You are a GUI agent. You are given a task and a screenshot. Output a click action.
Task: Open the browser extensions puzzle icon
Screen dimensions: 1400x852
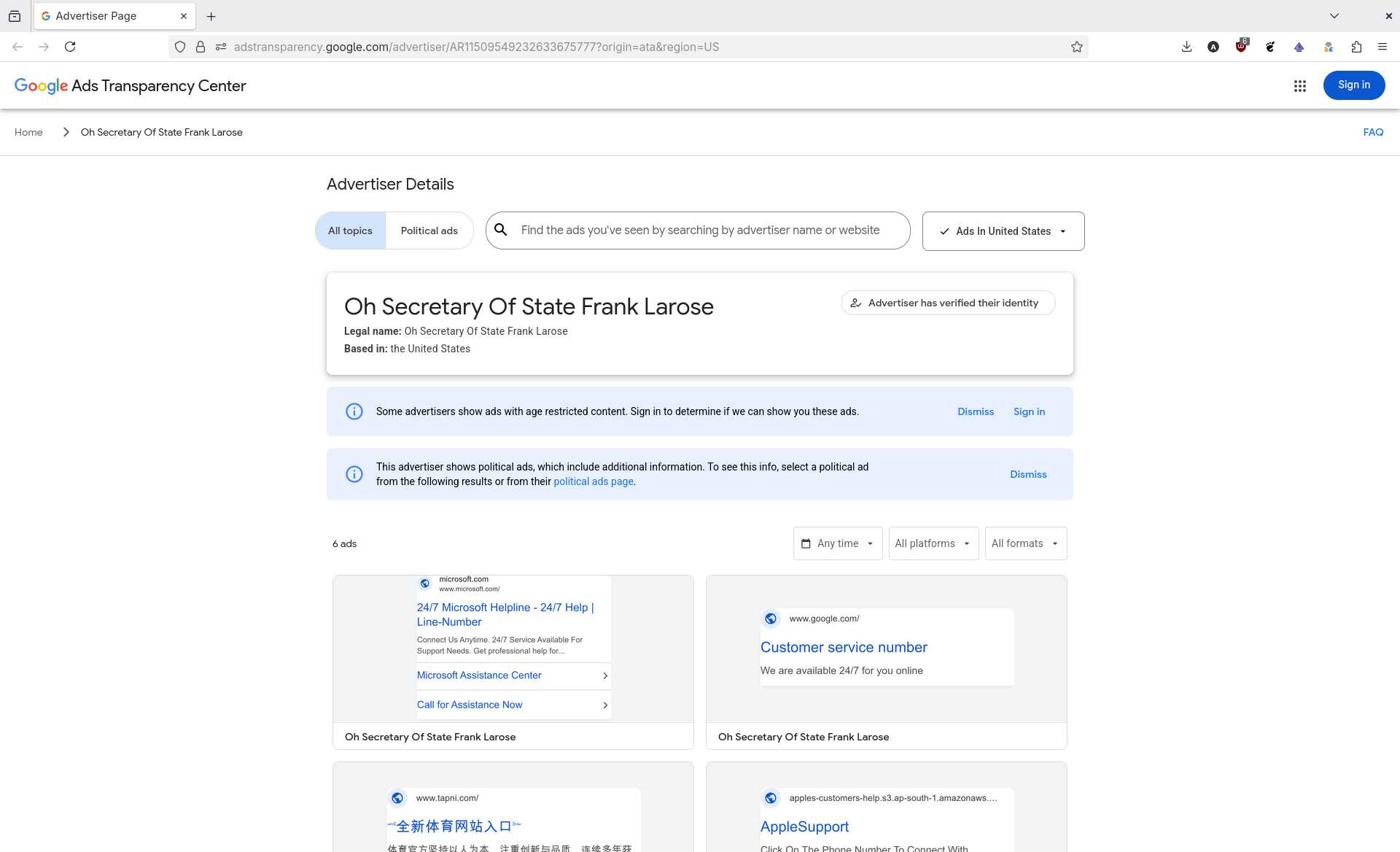point(1356,47)
